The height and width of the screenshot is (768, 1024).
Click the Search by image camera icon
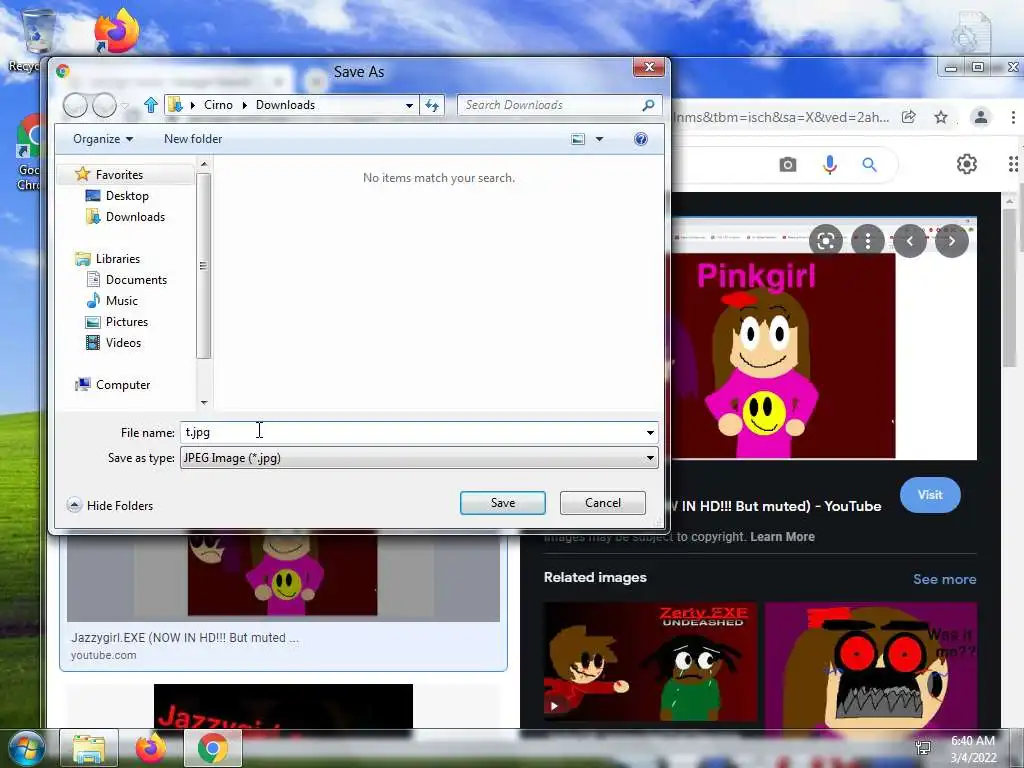pos(788,165)
